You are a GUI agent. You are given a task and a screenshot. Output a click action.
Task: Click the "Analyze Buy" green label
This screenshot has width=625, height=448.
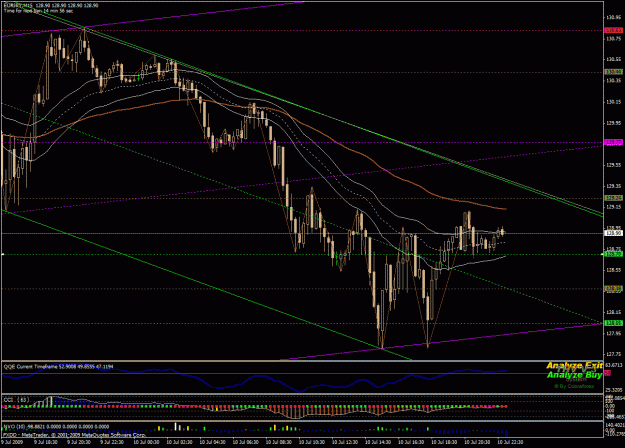coord(574,375)
